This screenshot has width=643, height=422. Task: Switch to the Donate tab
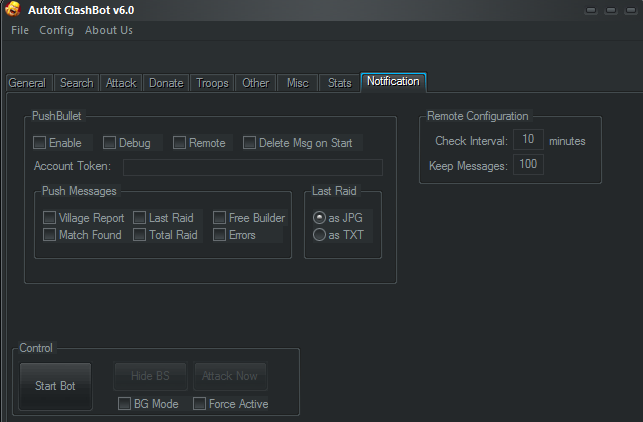tap(166, 83)
